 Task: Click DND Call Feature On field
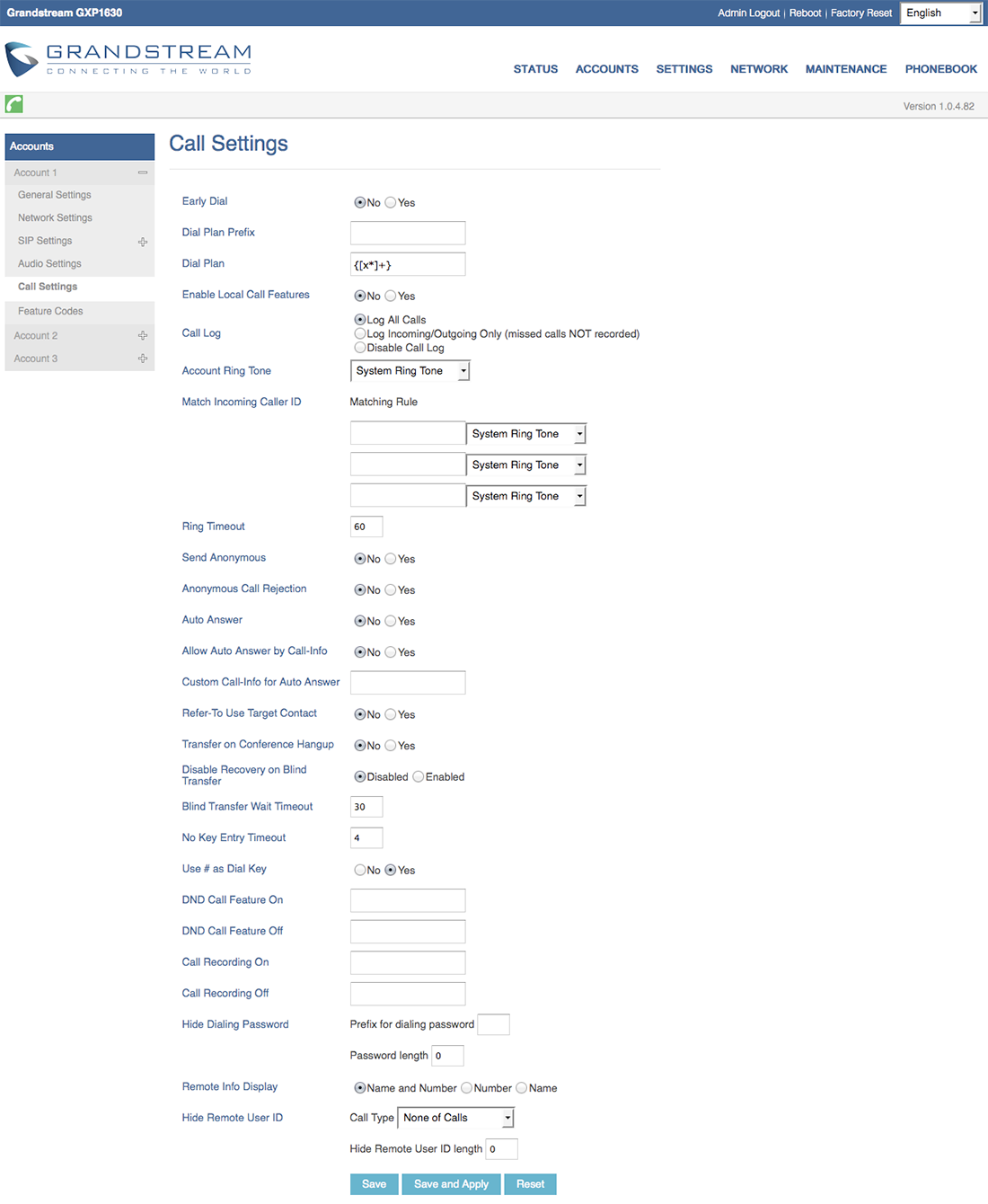pos(408,900)
